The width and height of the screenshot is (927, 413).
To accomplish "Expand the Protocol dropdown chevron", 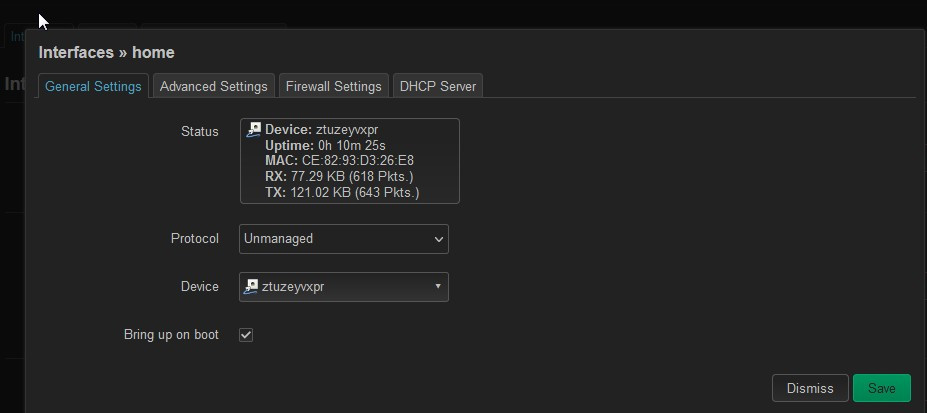I will coord(439,239).
